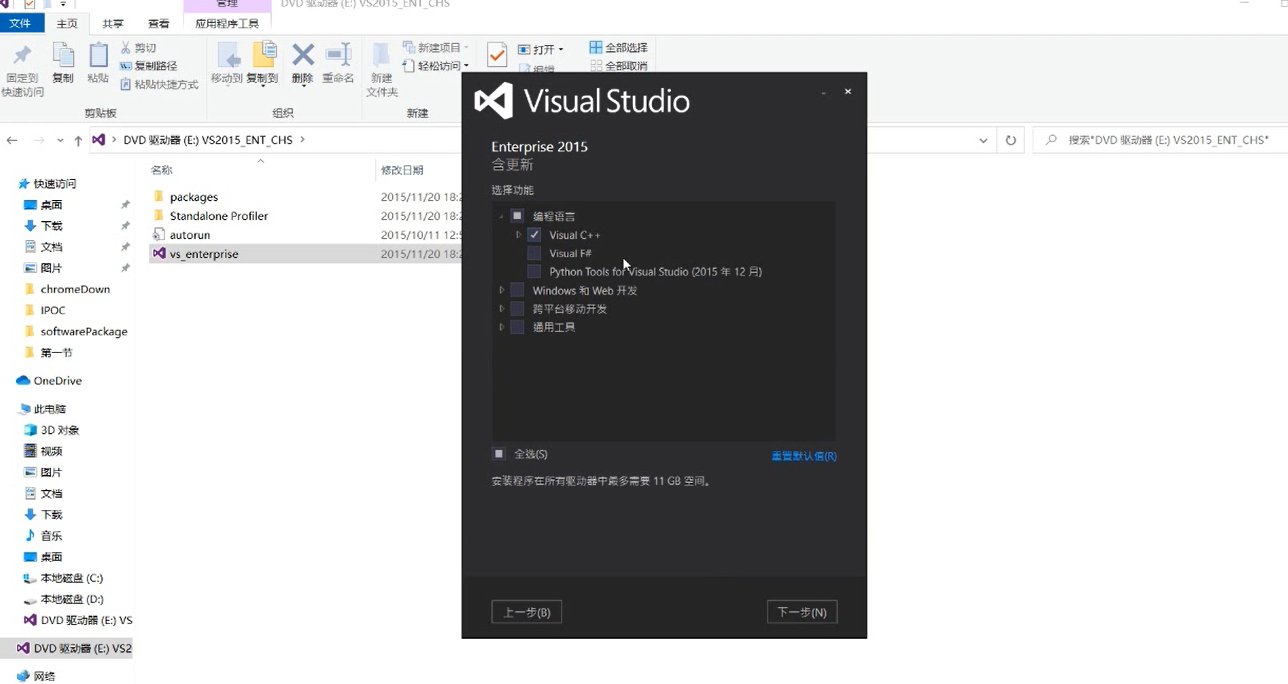This screenshot has width=1288, height=684.
Task: Check Python Tools for Visual Studio checkbox
Action: click(x=534, y=271)
